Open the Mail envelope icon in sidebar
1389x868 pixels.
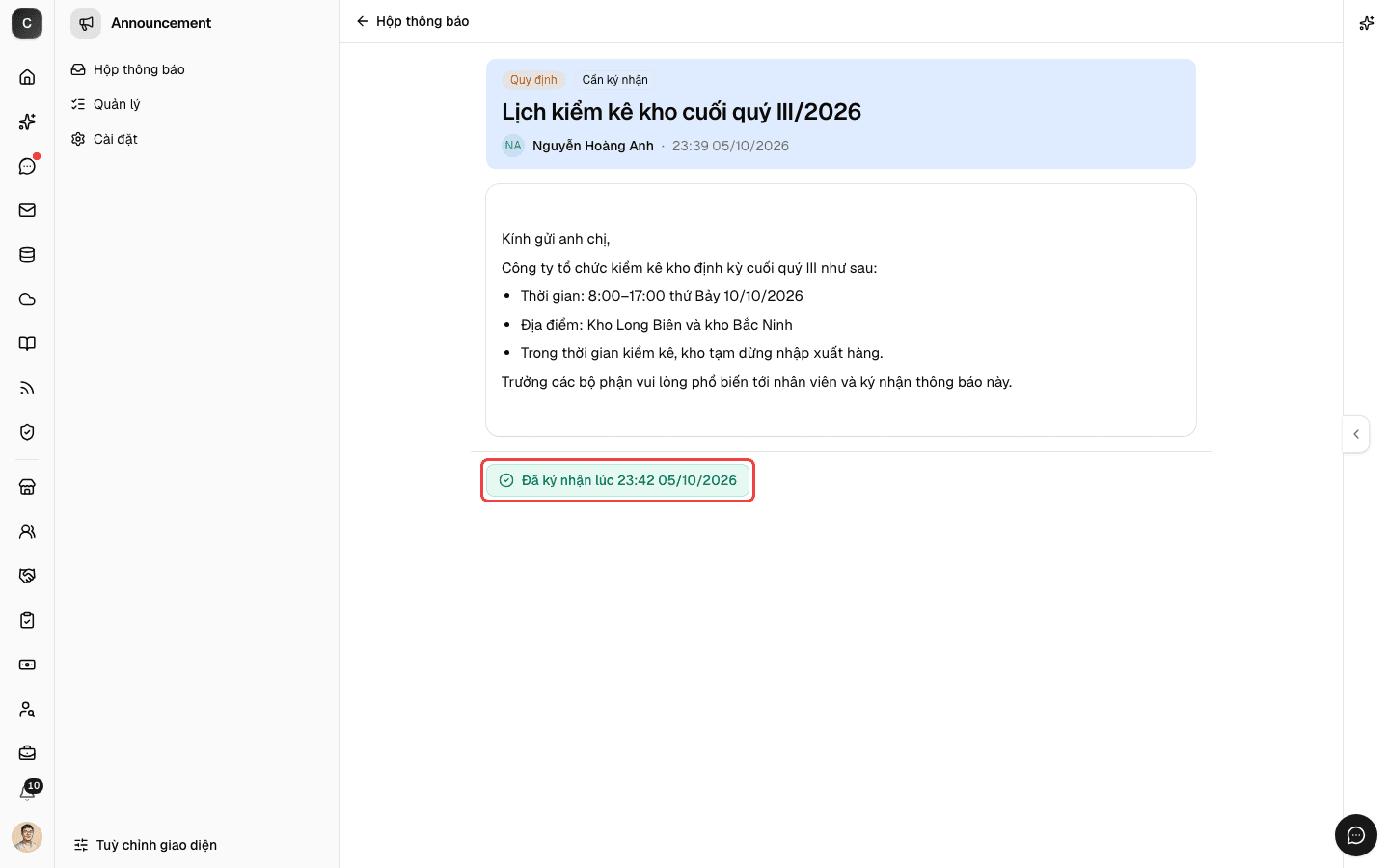(27, 210)
